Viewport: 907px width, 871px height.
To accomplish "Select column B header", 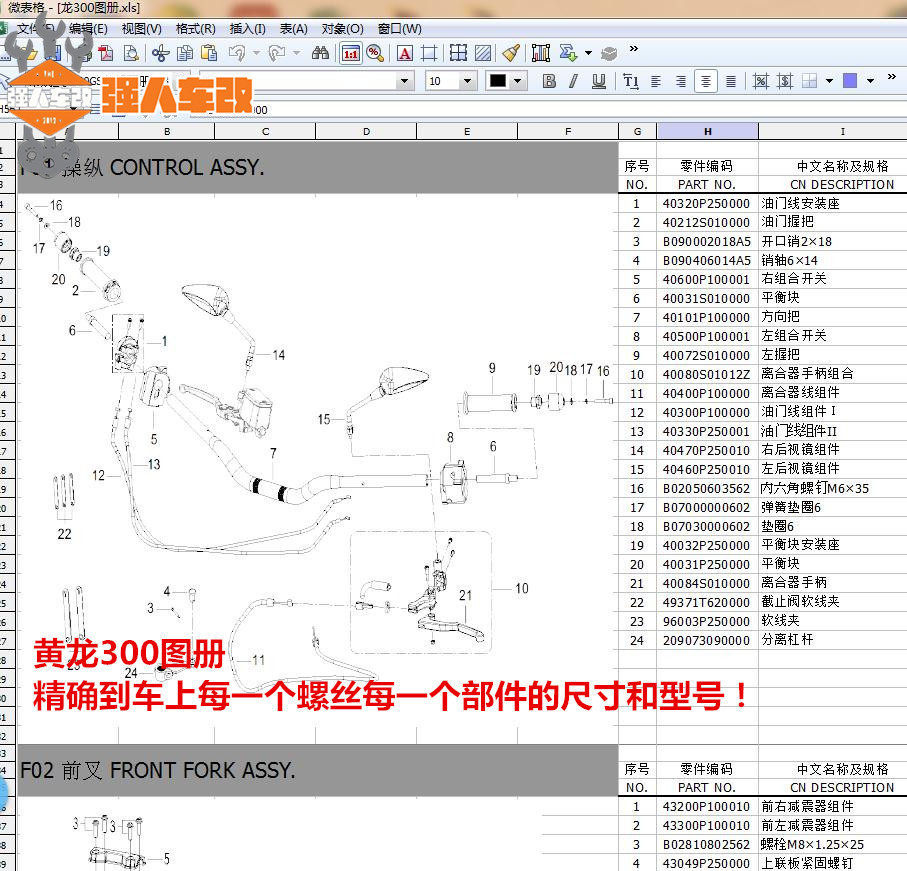I will tap(167, 131).
